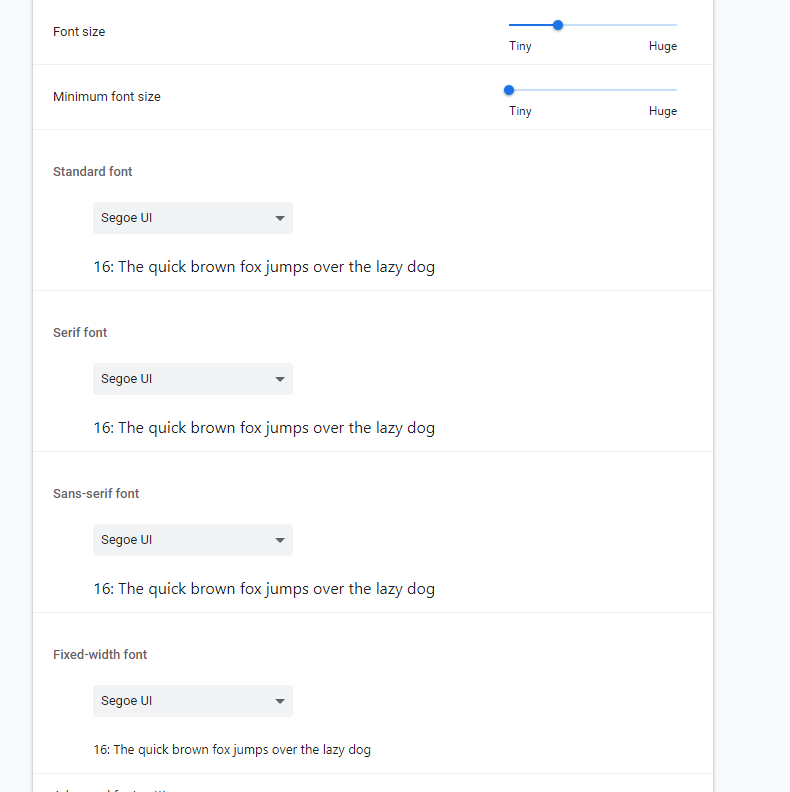Click the "Sans-serif font" section heading
Viewport: 790px width, 792px height.
(96, 494)
